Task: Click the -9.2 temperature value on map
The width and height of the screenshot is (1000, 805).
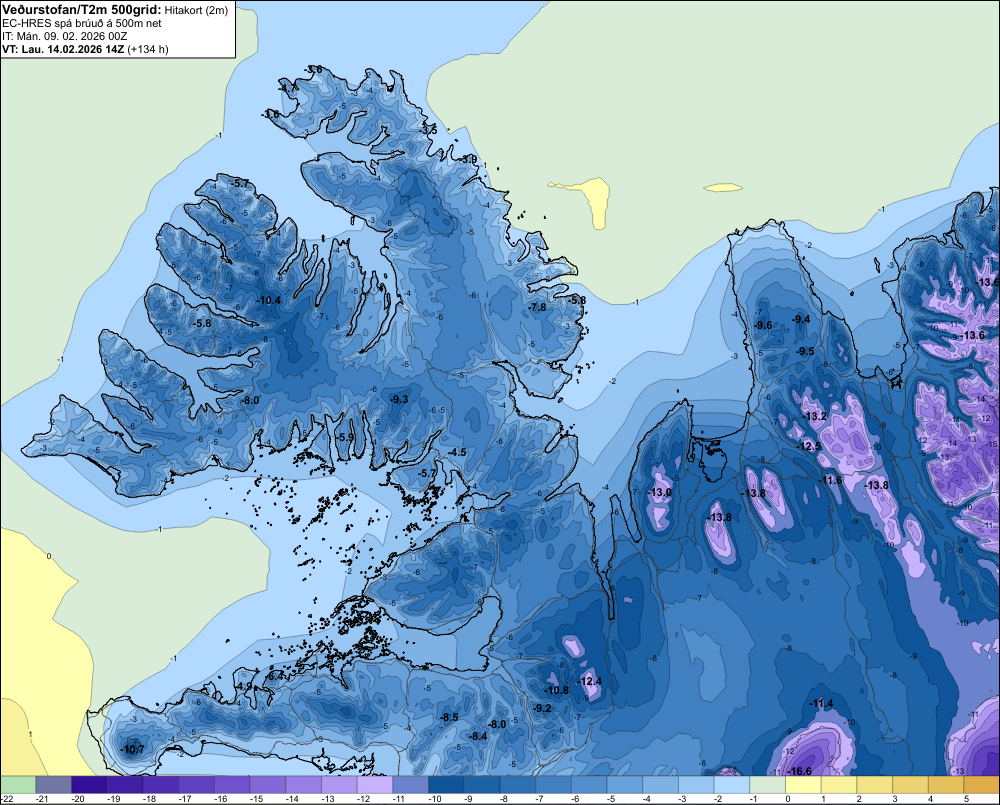Action: (x=542, y=708)
